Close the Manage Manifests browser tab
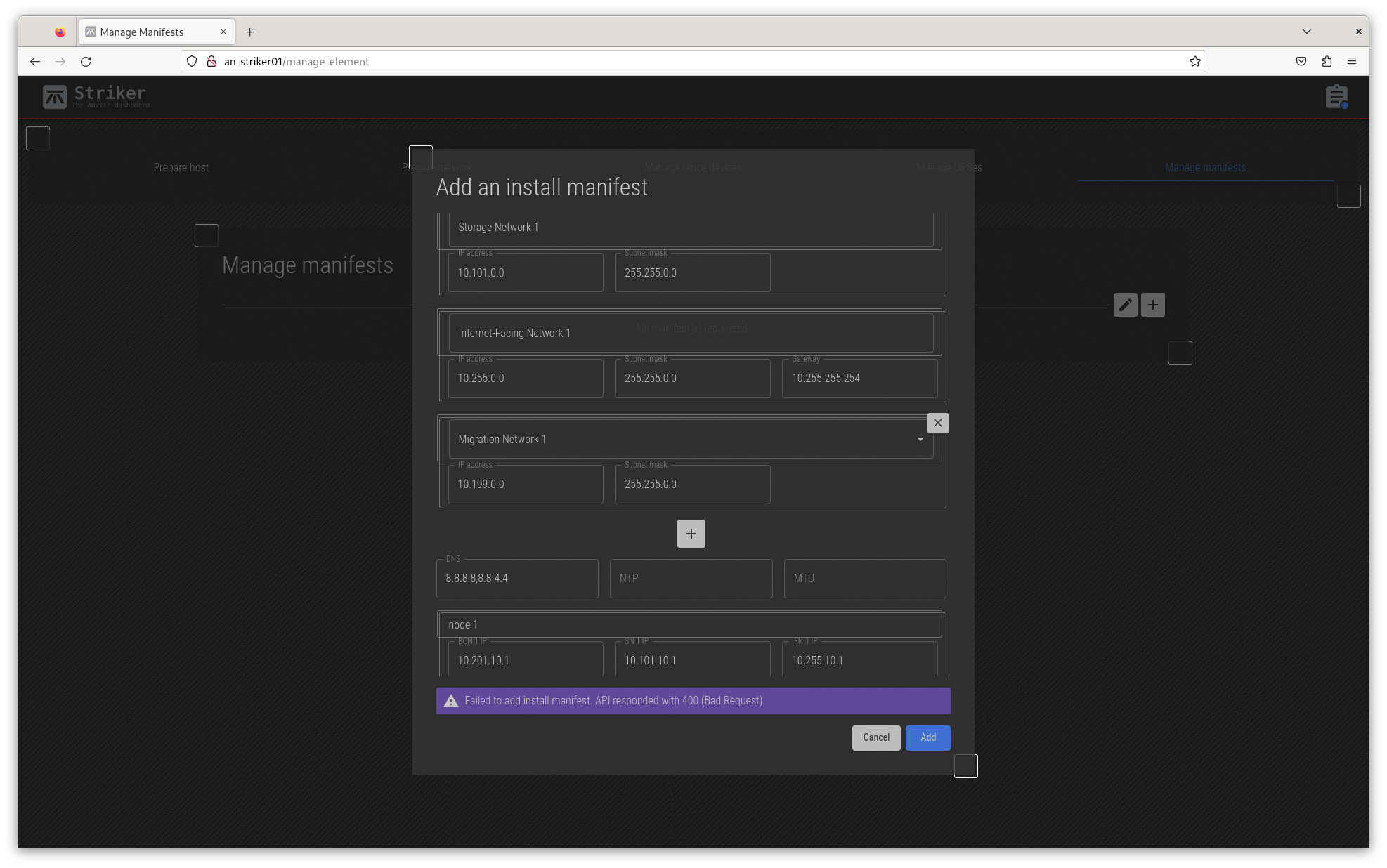The height and width of the screenshot is (868, 1387). click(223, 32)
